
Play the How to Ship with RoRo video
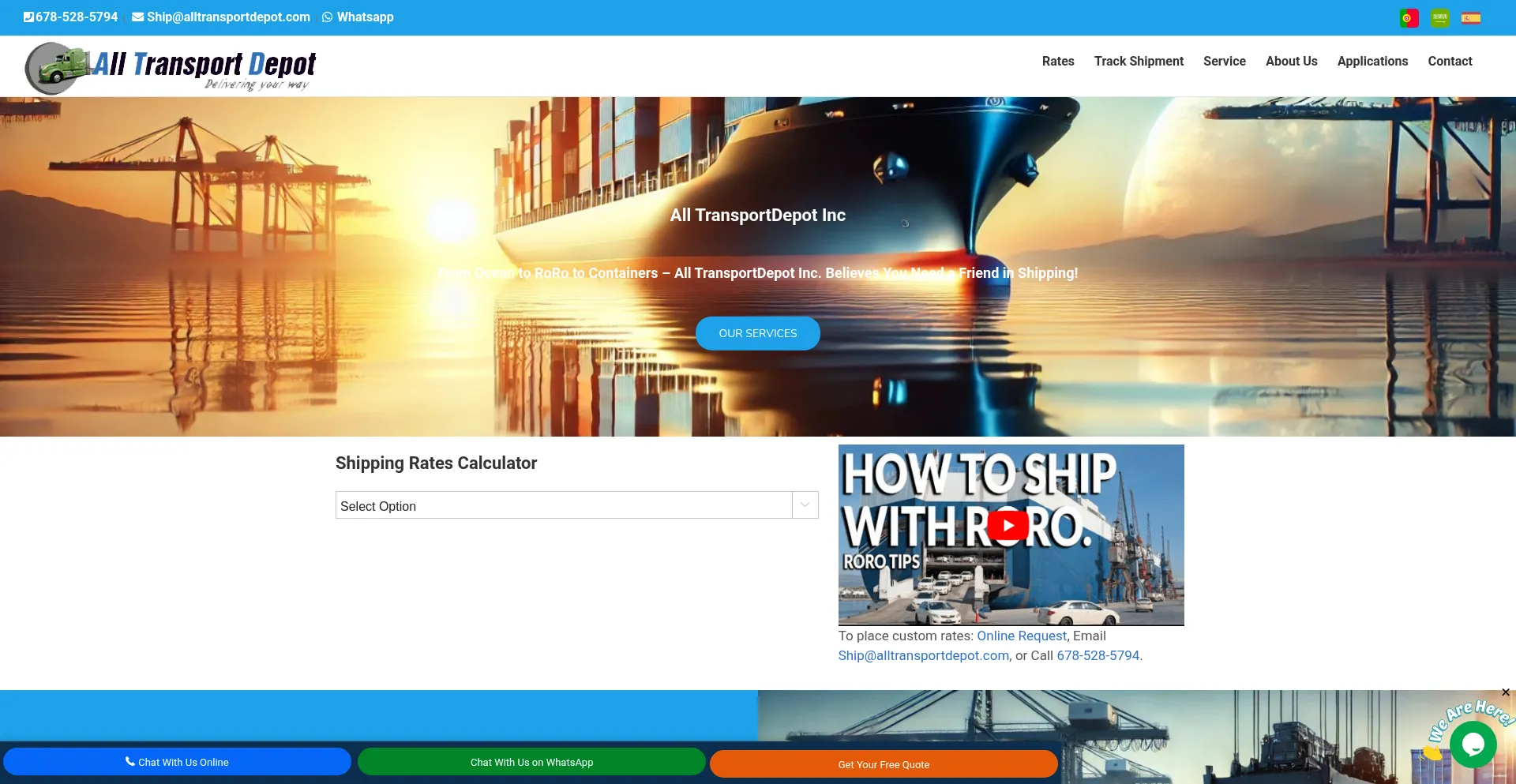[x=1008, y=525]
